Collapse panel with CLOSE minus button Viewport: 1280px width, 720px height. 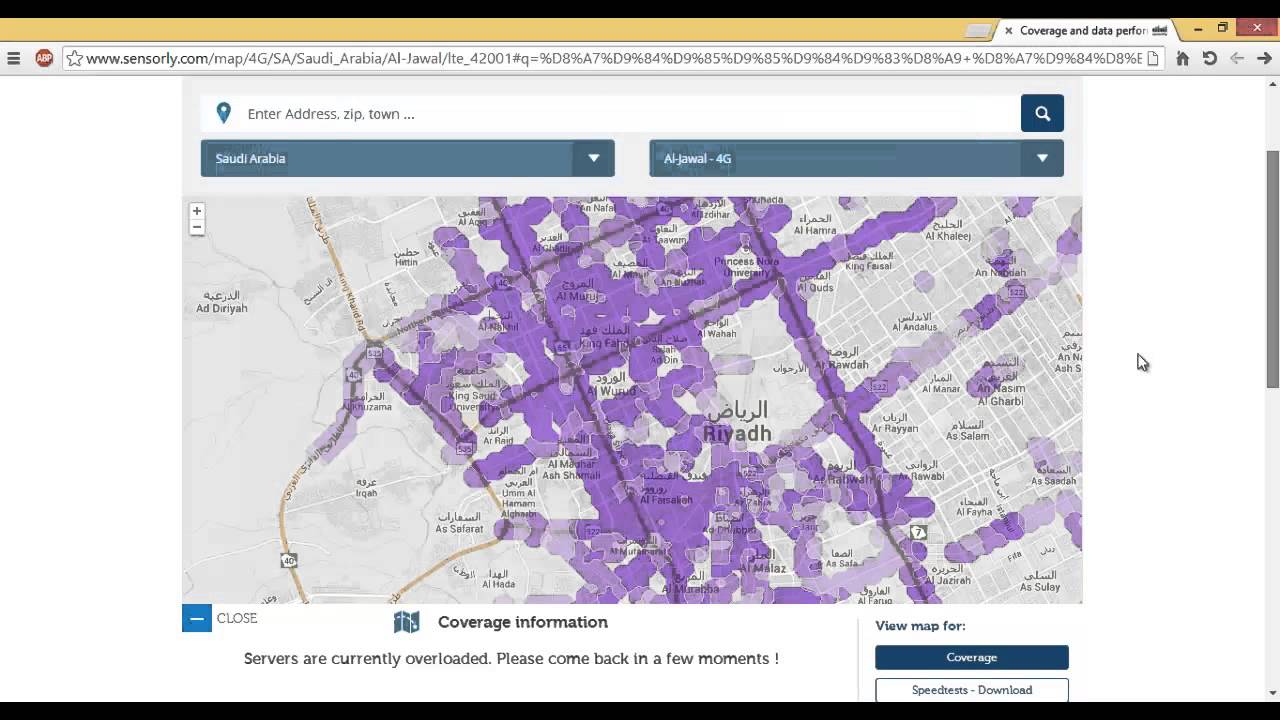coord(197,618)
